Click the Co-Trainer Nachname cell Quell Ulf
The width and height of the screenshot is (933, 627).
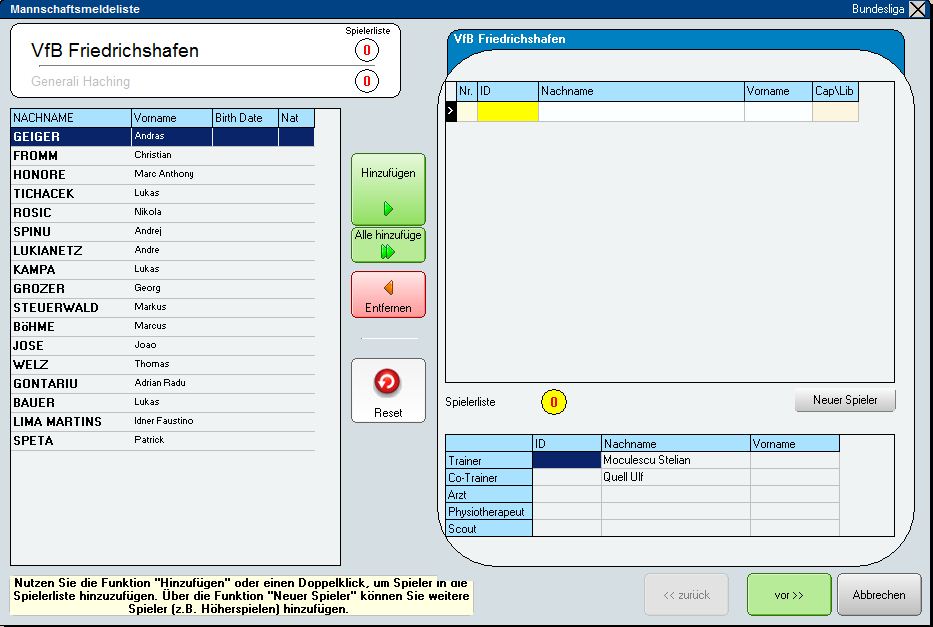pyautogui.click(x=675, y=477)
